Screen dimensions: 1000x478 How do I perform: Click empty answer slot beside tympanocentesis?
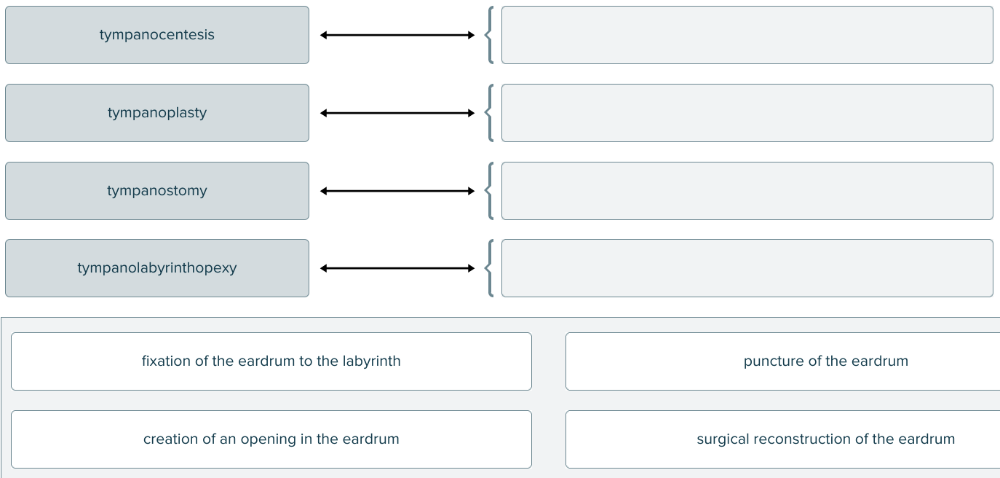746,35
